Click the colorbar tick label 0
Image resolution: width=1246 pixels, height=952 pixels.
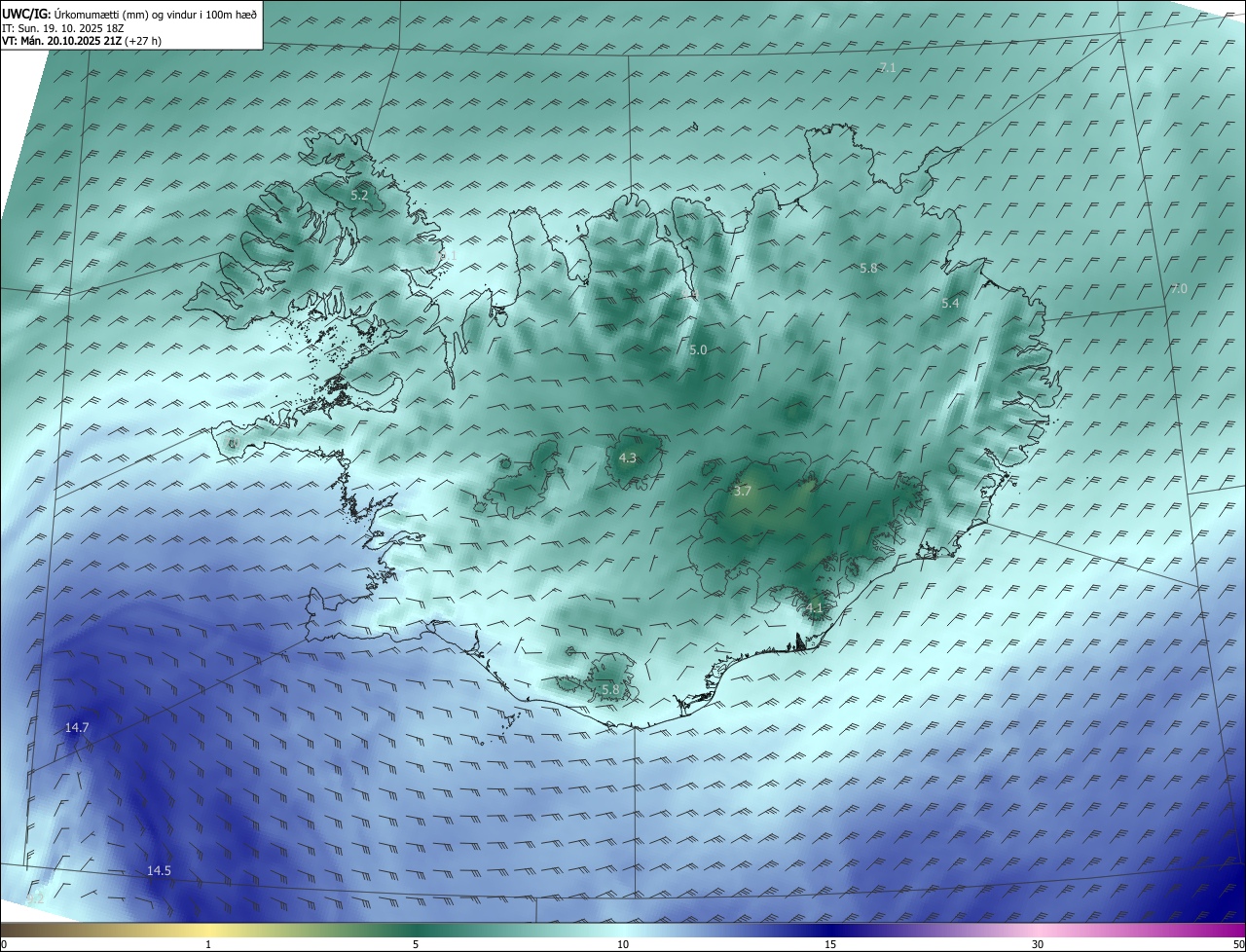click(x=4, y=944)
